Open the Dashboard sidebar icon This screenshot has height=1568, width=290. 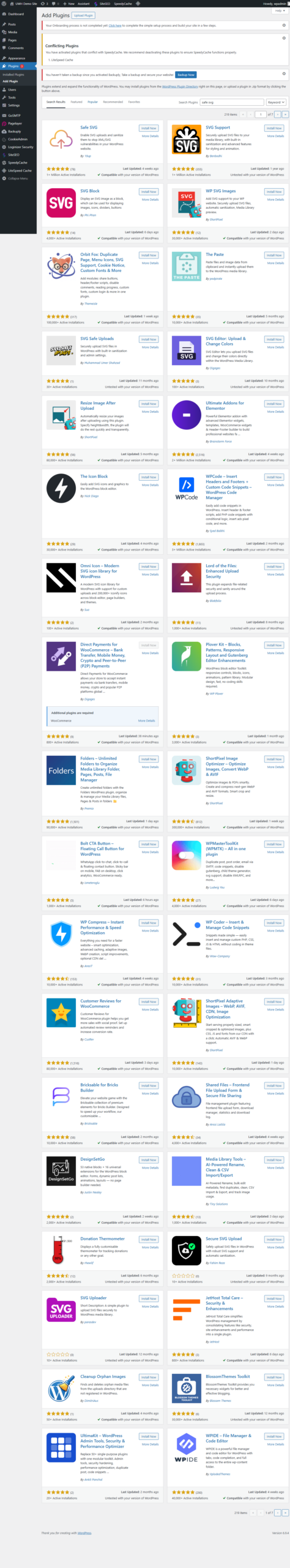[4, 14]
